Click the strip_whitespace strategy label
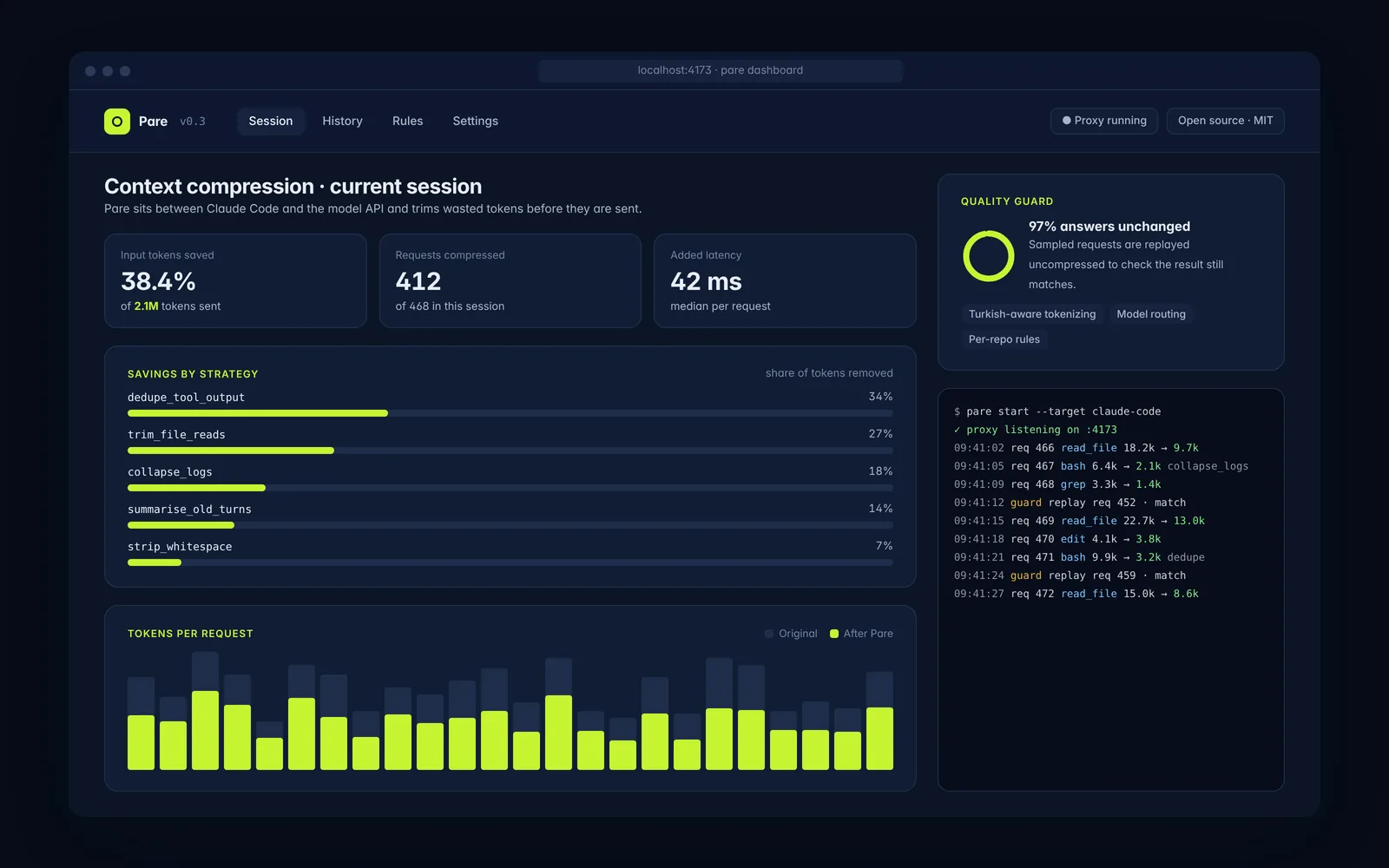Viewport: 1389px width, 868px height. [x=180, y=547]
